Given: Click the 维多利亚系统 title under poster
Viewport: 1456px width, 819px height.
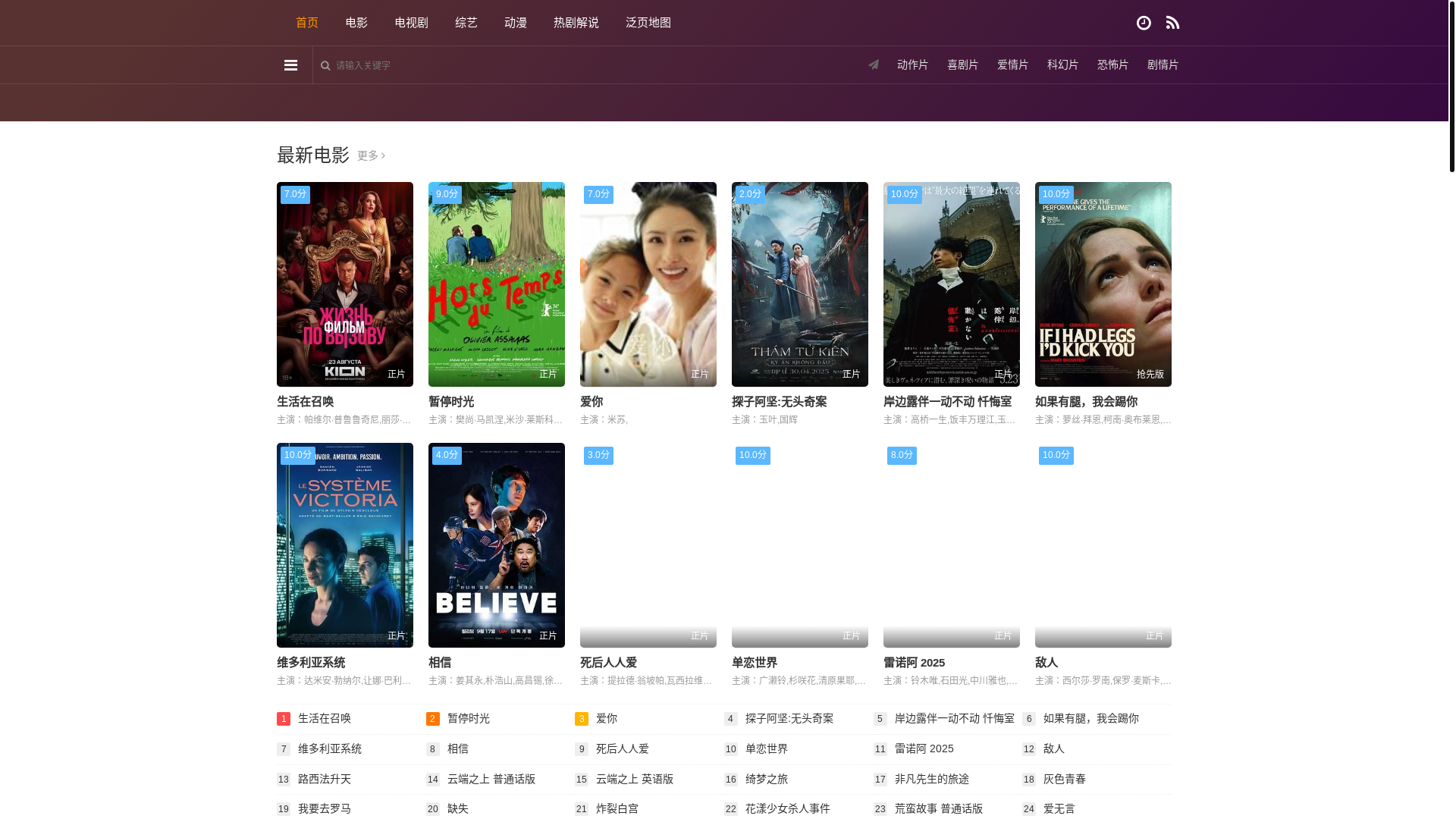Looking at the screenshot, I should pyautogui.click(x=311, y=662).
